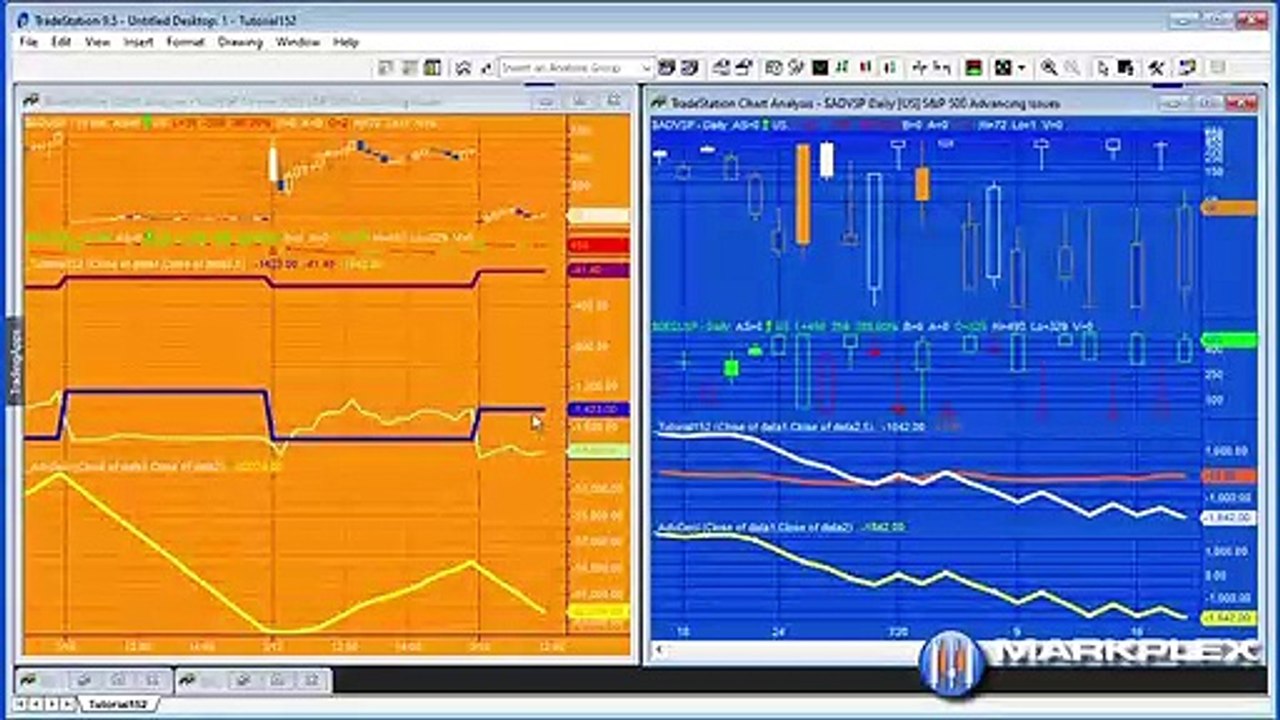Screen dimensions: 1280x720
Task: Click the red price marker on orange chart axis
Action: point(598,245)
